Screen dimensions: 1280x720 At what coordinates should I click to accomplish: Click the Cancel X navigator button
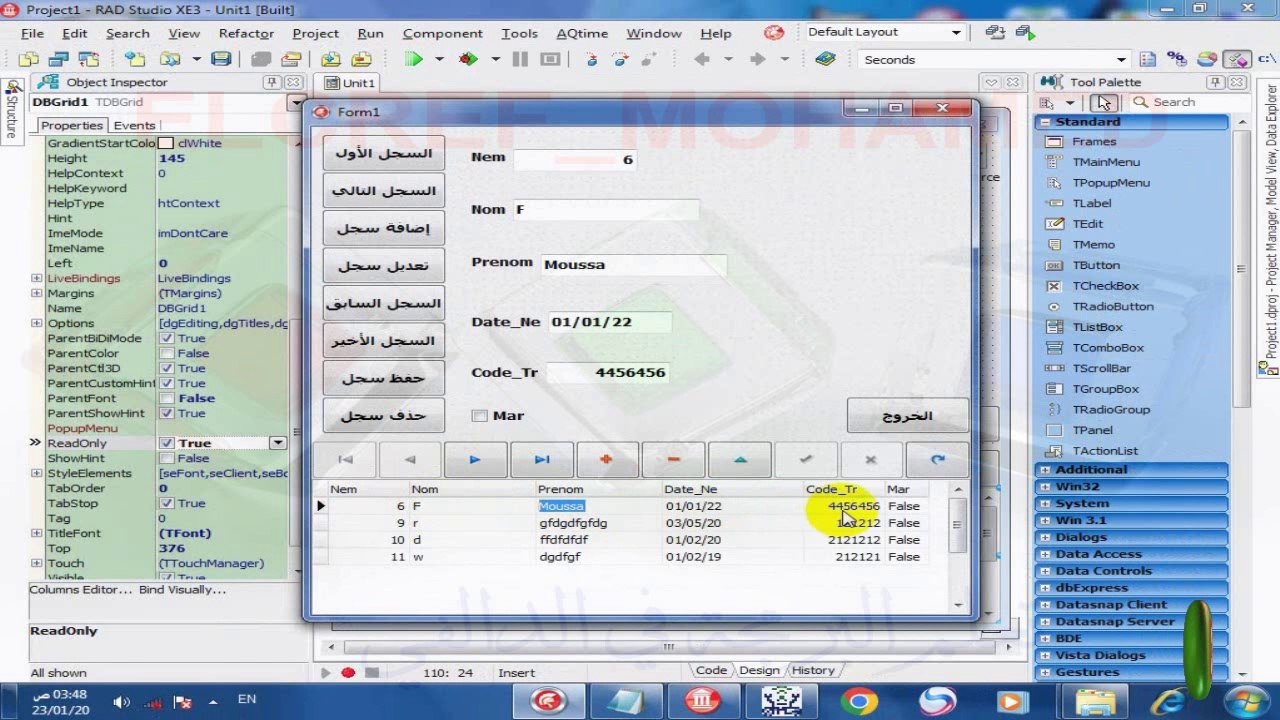870,459
